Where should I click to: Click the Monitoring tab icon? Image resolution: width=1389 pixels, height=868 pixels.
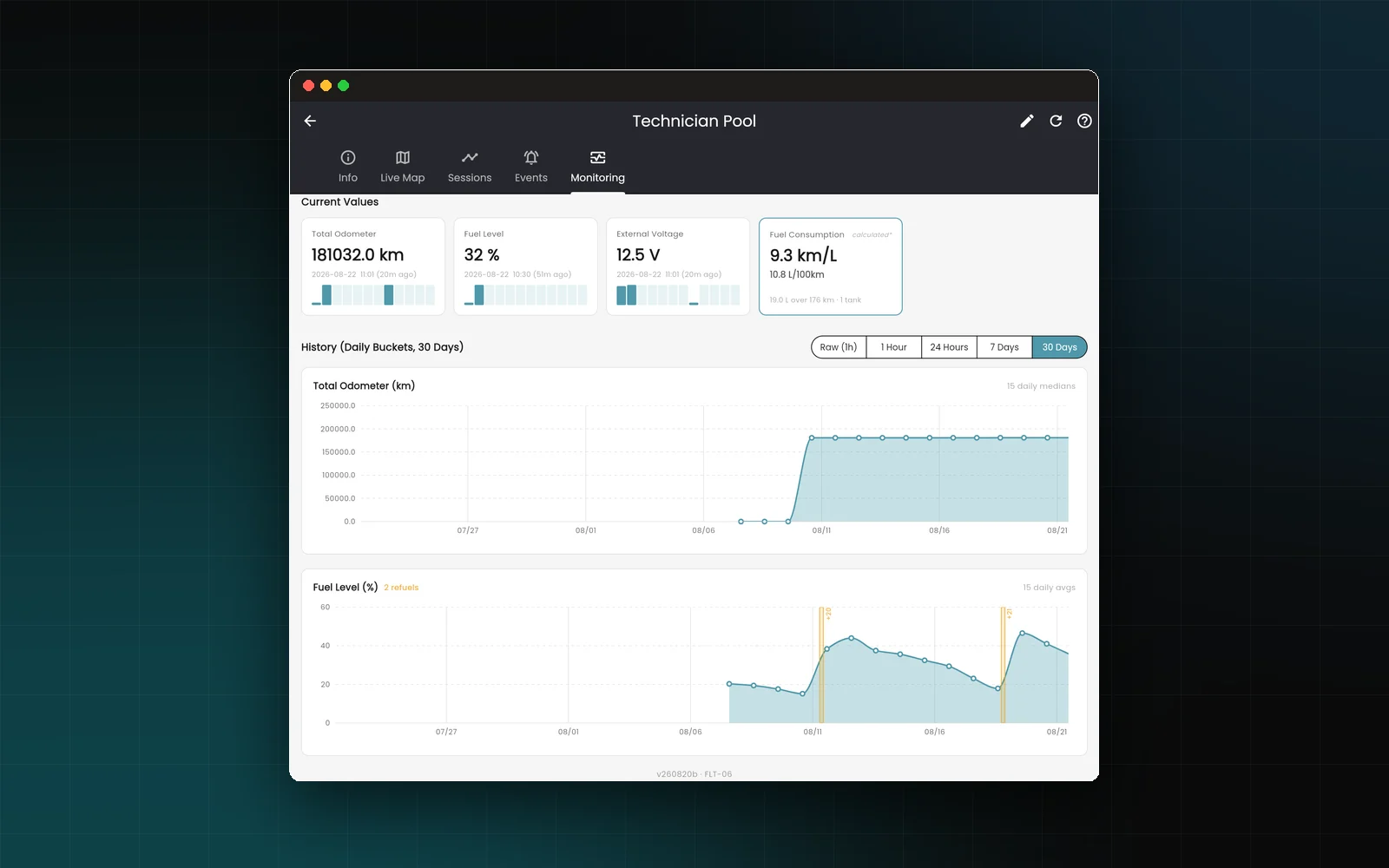[x=597, y=157]
